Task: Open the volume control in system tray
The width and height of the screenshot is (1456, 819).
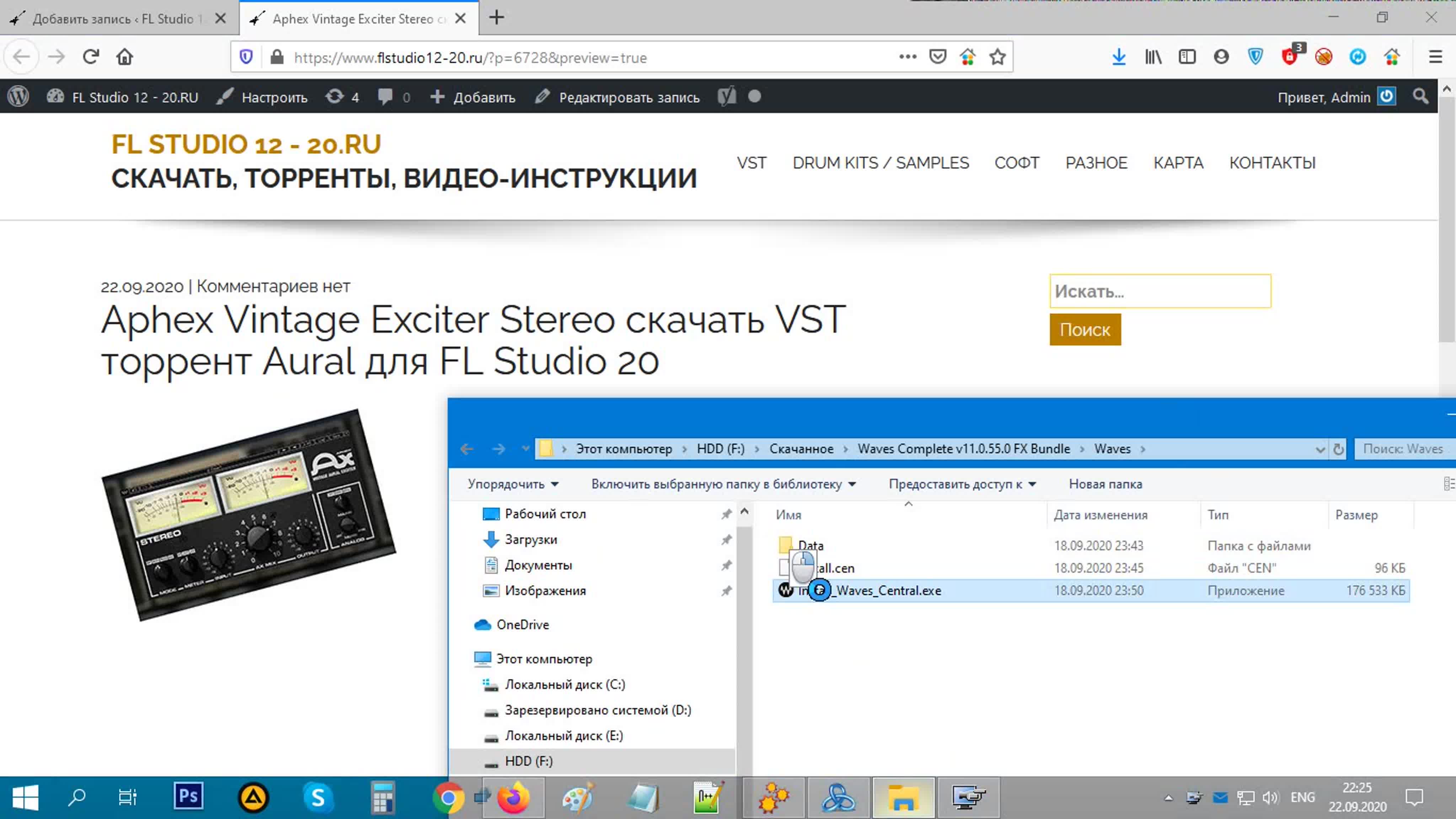Action: pyautogui.click(x=1270, y=798)
